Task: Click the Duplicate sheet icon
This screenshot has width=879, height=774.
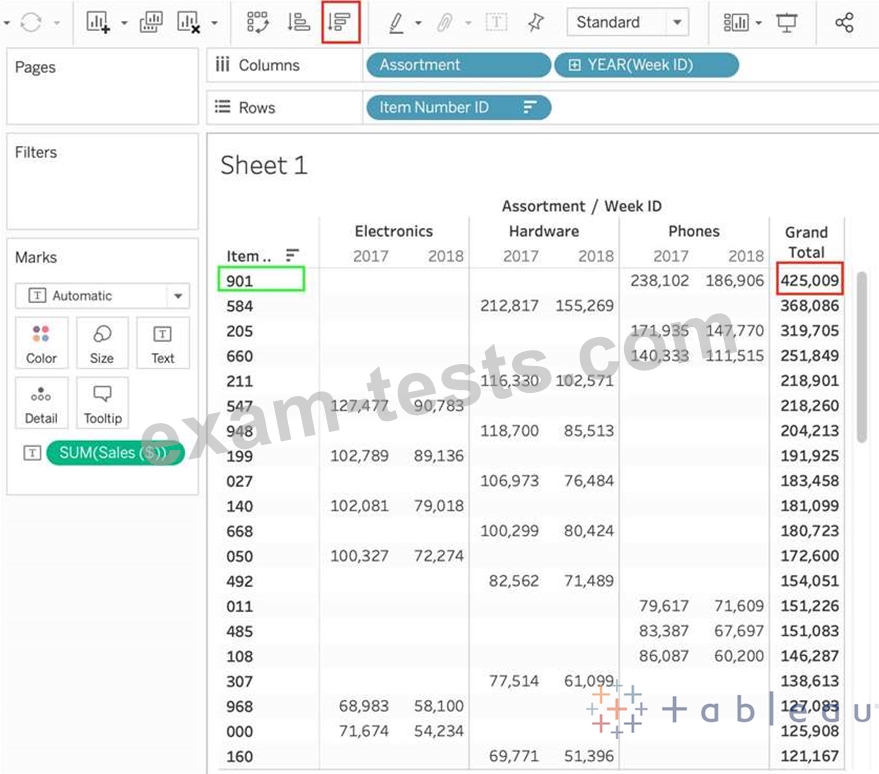Action: [x=151, y=22]
